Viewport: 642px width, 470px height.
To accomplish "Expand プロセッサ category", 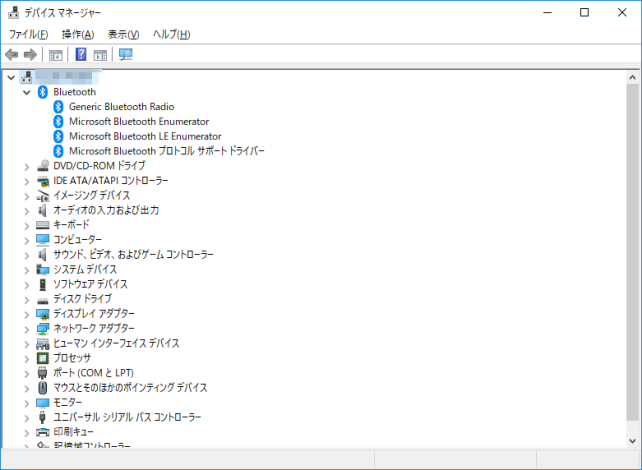I will [27, 359].
